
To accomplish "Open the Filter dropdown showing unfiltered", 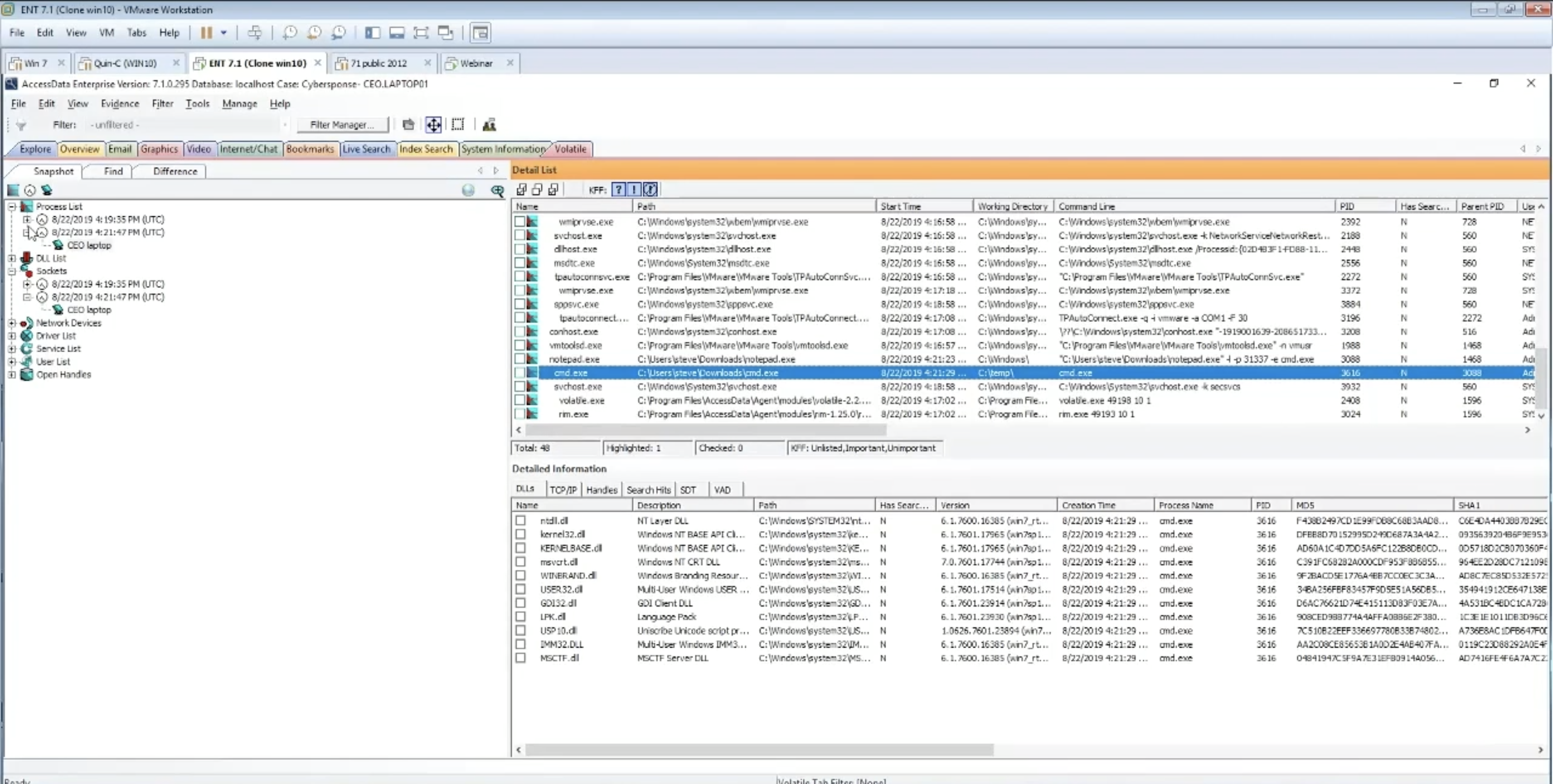I will (x=188, y=125).
